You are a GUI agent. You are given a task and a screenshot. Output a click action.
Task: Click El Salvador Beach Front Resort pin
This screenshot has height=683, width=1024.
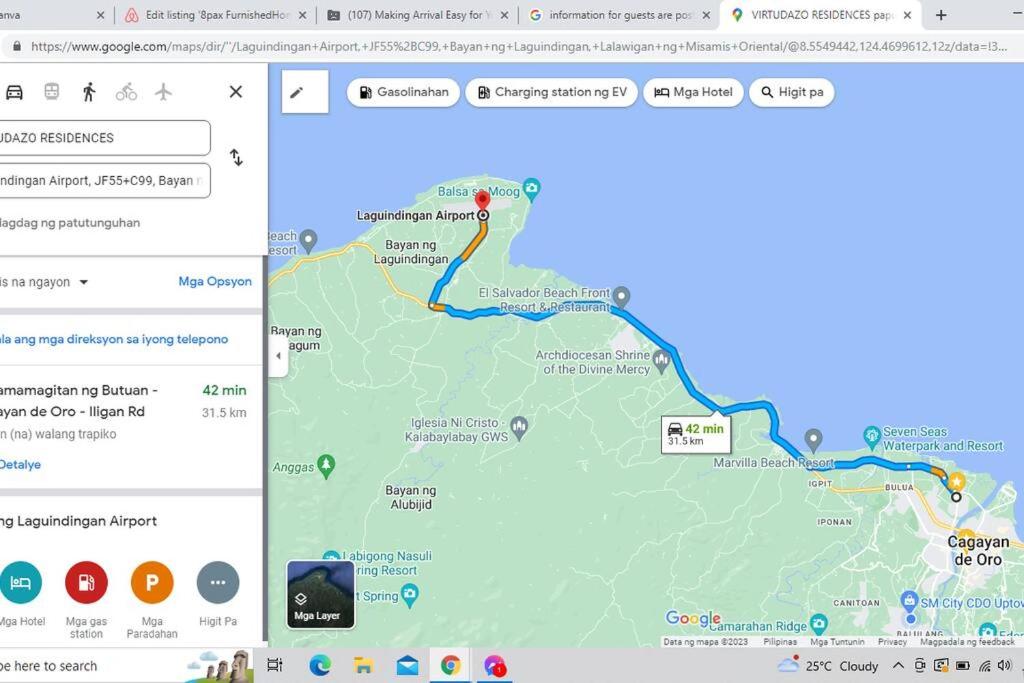point(621,297)
